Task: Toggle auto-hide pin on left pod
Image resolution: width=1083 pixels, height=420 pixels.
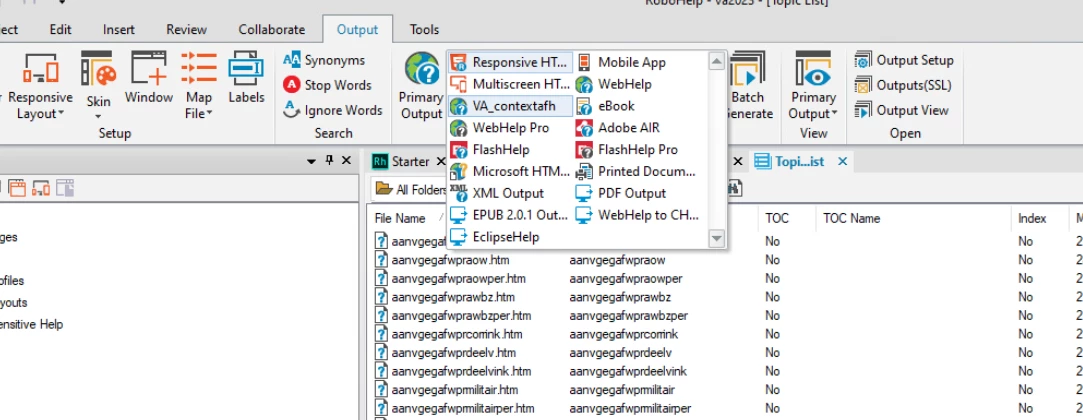Action: 329,160
